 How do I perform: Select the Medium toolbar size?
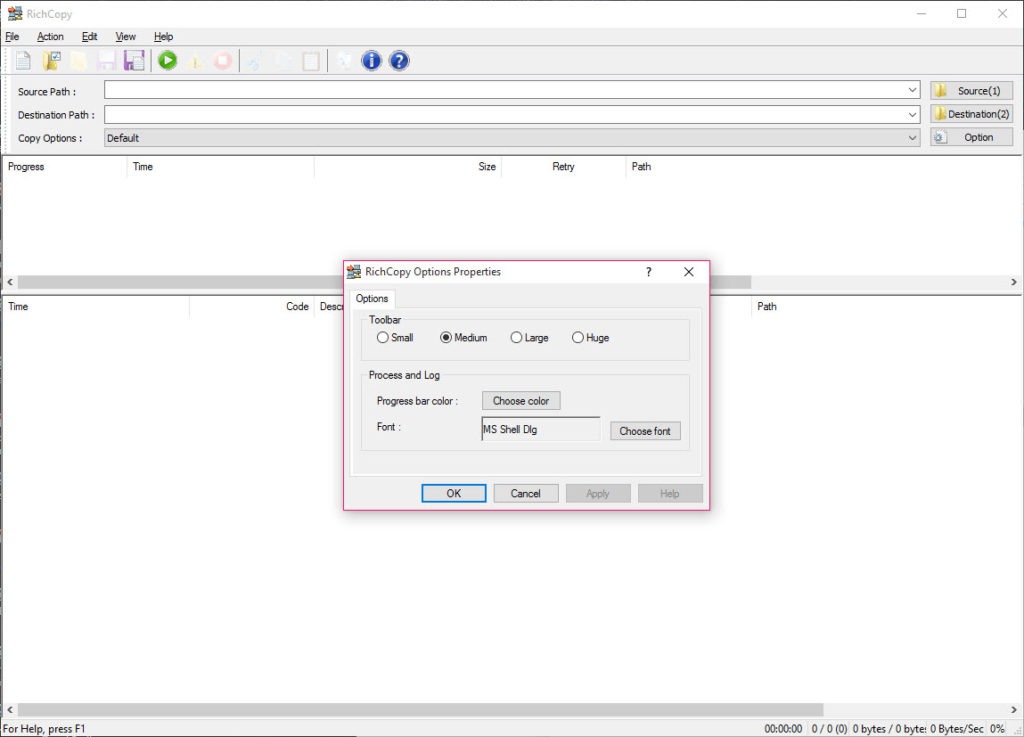tap(464, 337)
